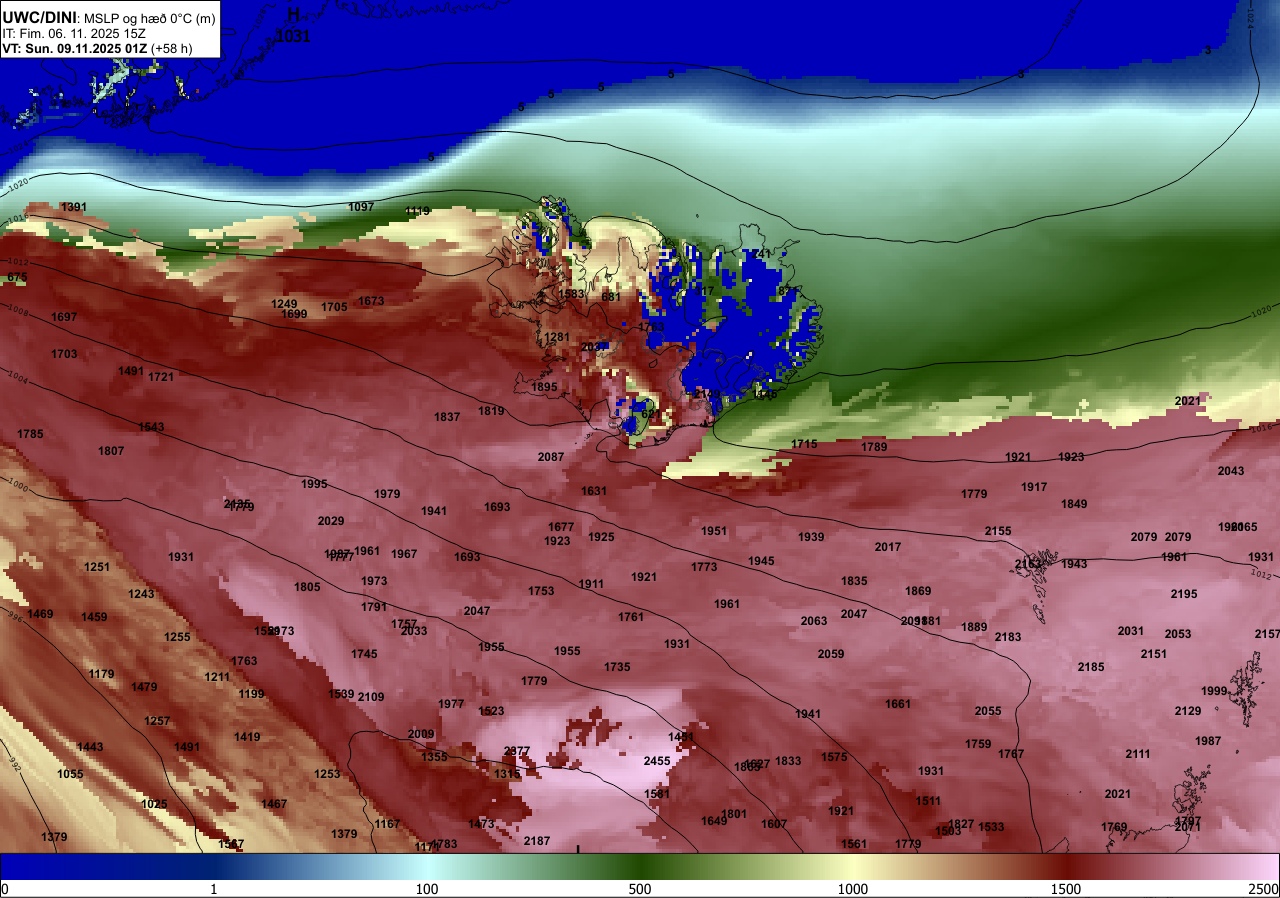Click the 1097 height value
The width and height of the screenshot is (1280, 898).
(x=361, y=207)
